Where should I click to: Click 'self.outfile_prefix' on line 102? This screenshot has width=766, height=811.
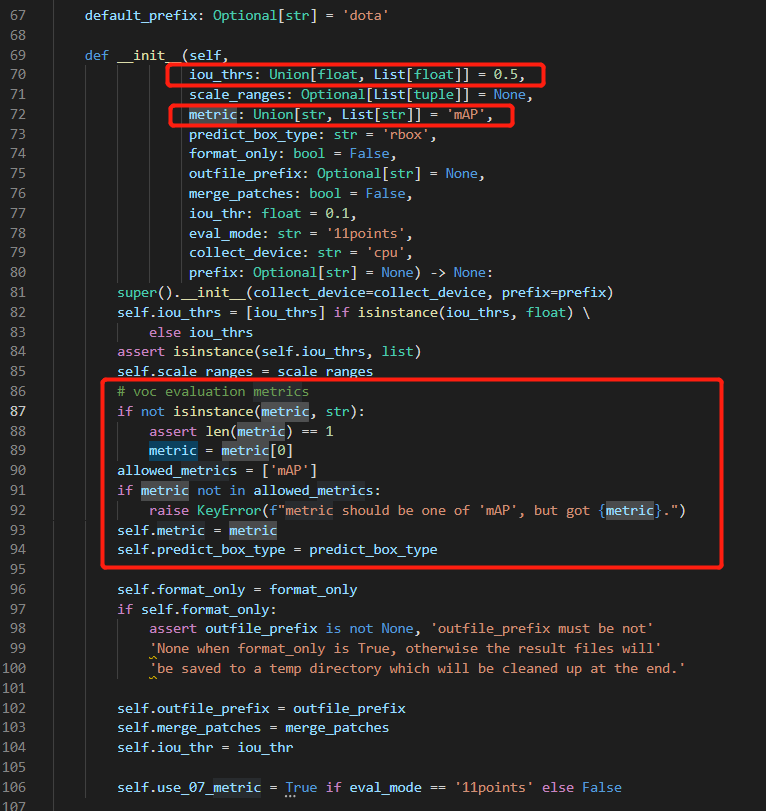pos(192,709)
